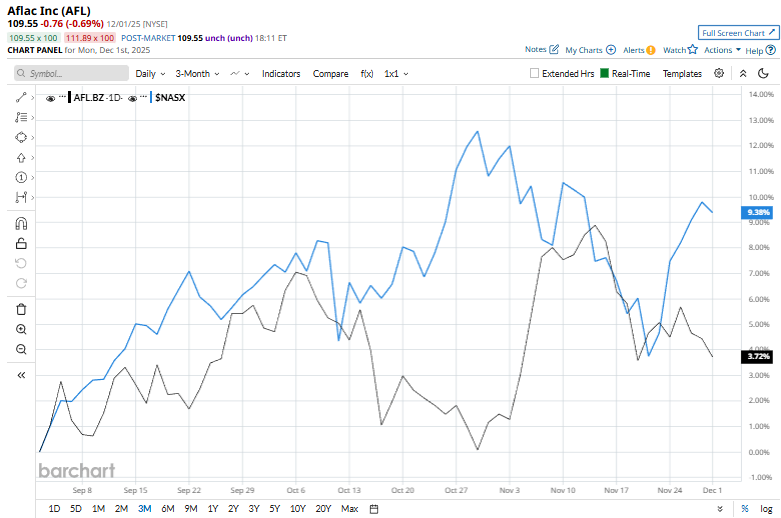Collapse the drawing tools sidebar
Viewport: 781px width, 518px height.
[21, 375]
